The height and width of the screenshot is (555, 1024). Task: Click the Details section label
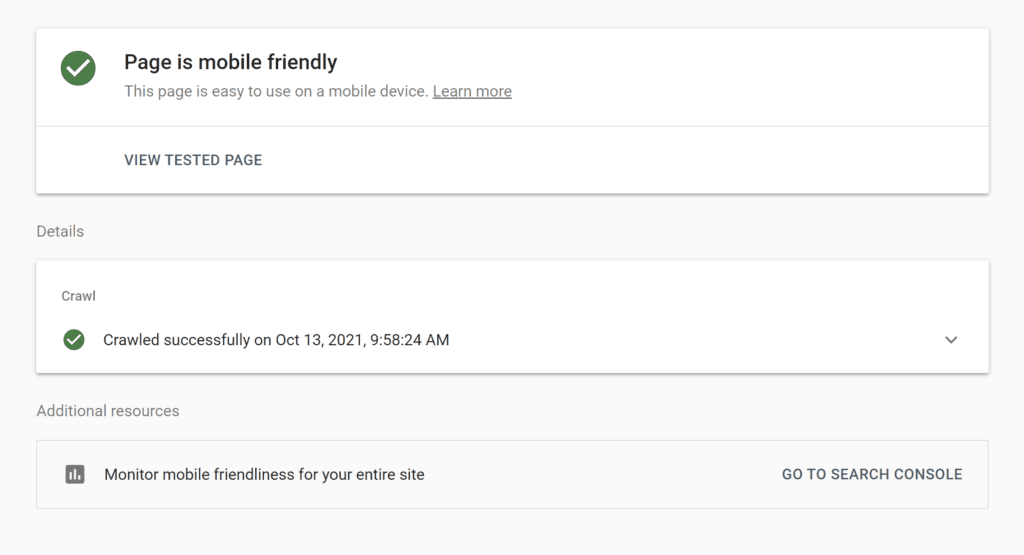tap(60, 231)
